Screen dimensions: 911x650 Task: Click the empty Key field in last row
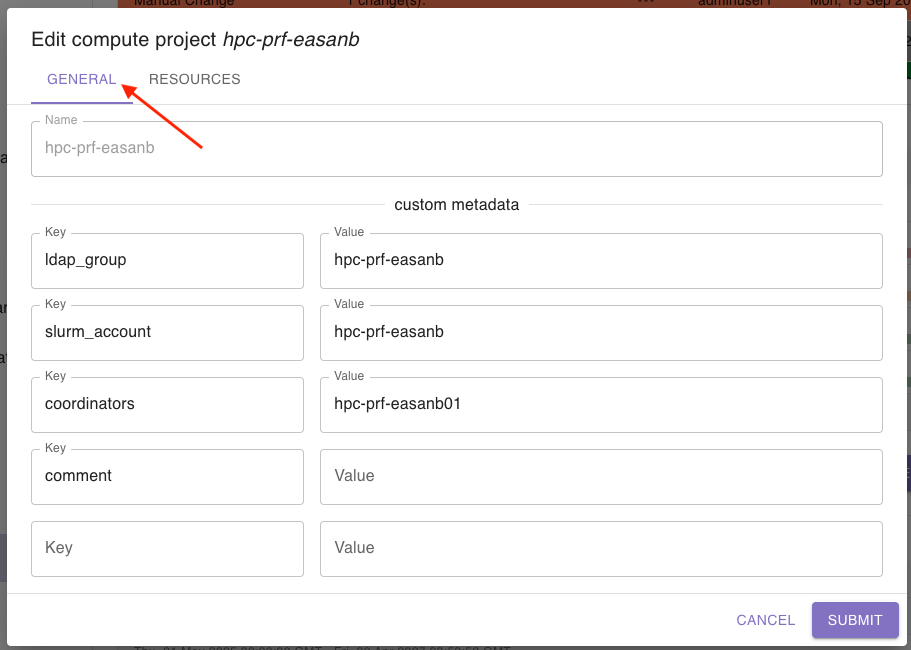(167, 548)
